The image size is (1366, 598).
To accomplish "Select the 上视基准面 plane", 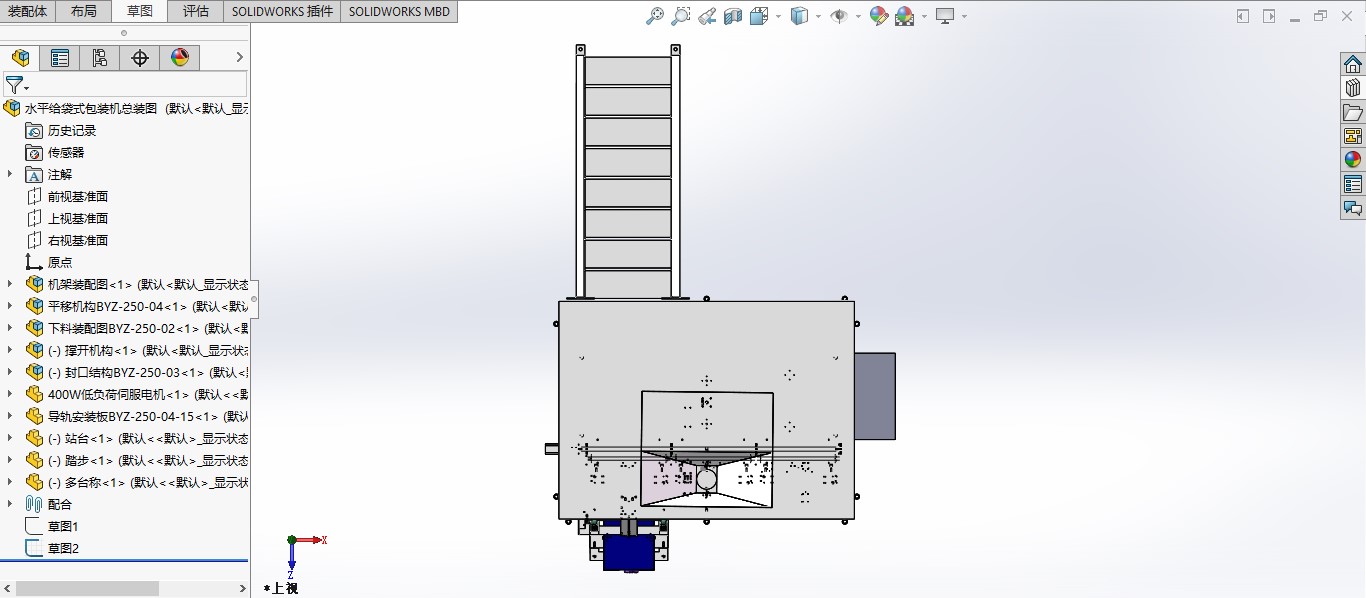I will point(78,218).
